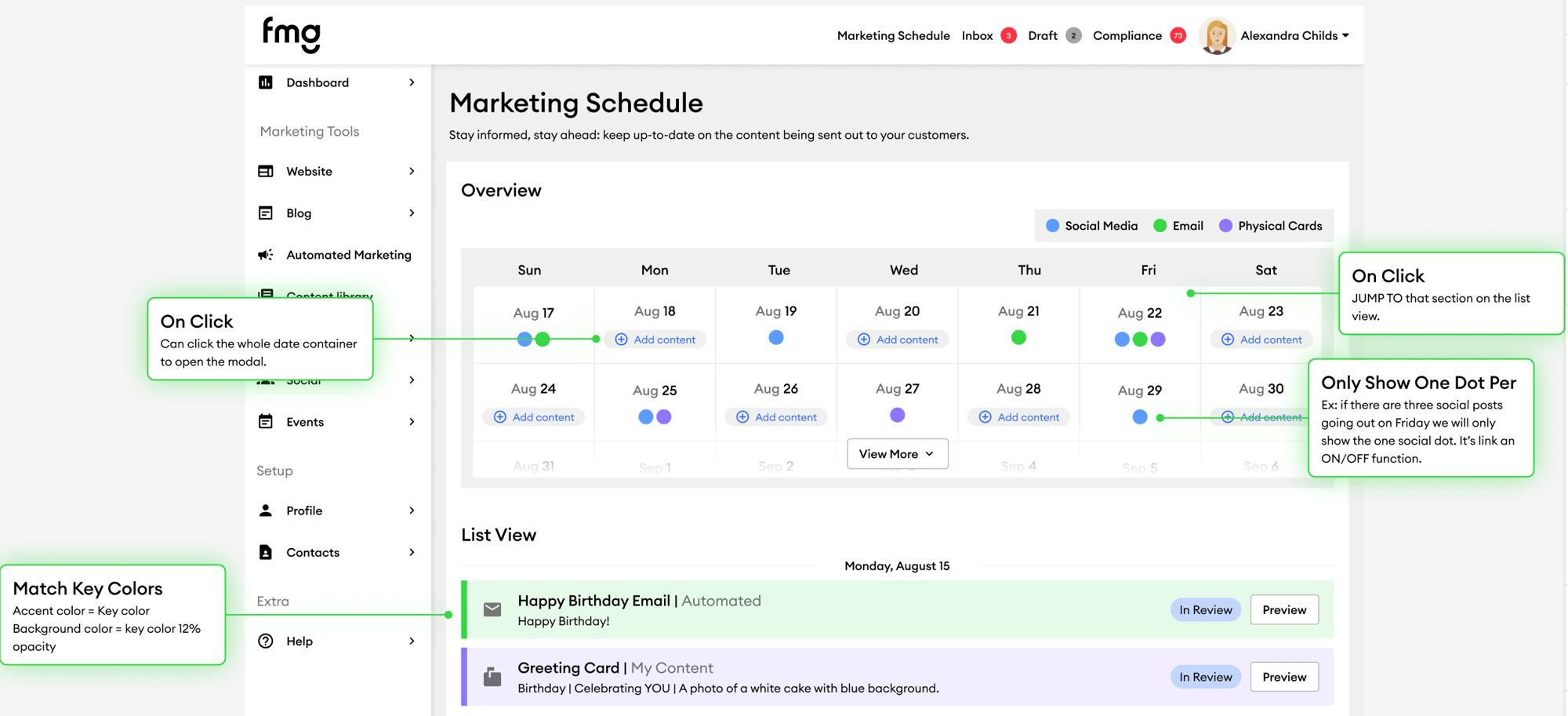Screen dimensions: 1568x716
Task: Click the Blog sidebar icon
Action: coord(266,213)
